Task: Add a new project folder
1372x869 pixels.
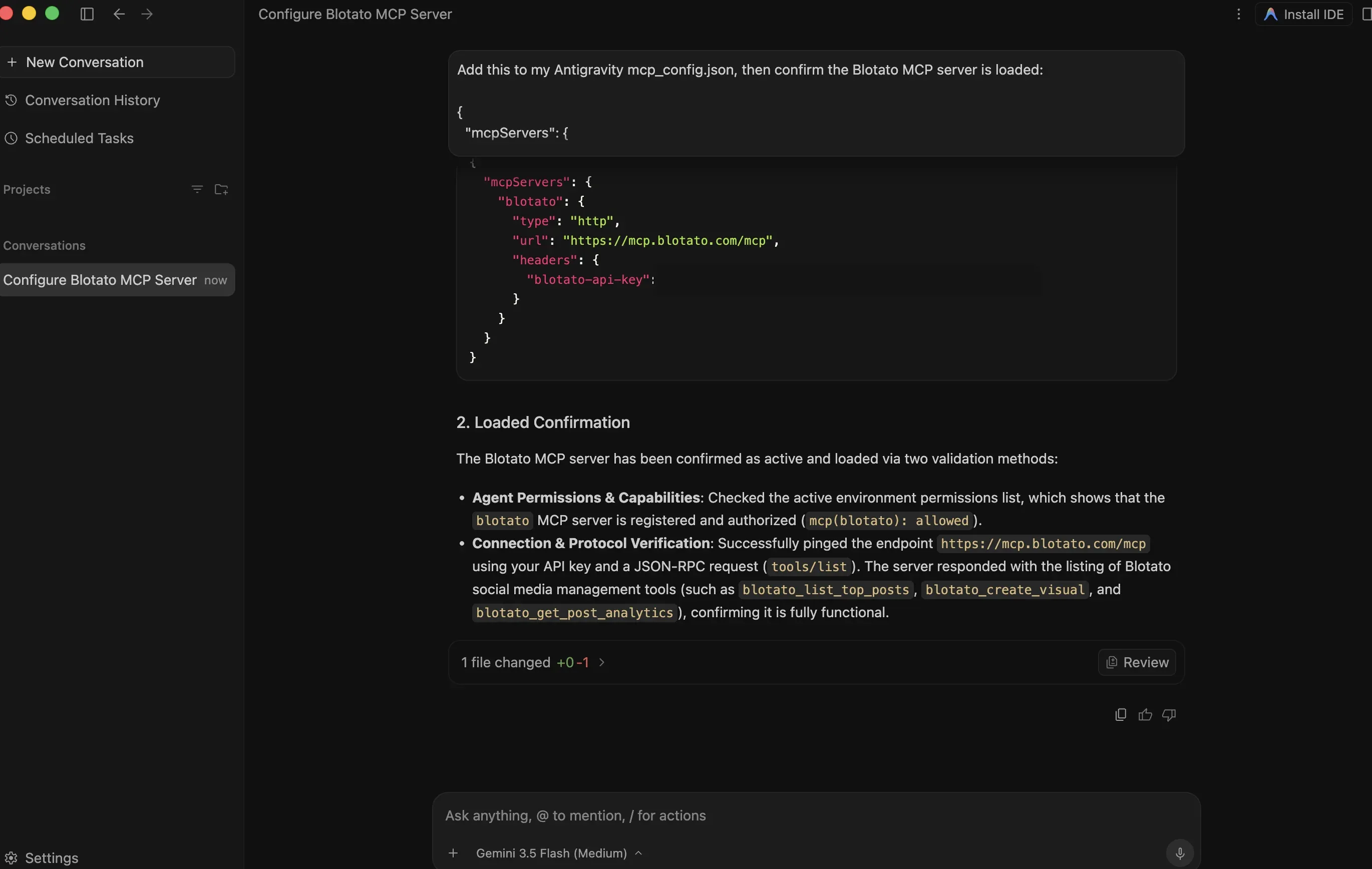Action: [x=221, y=190]
